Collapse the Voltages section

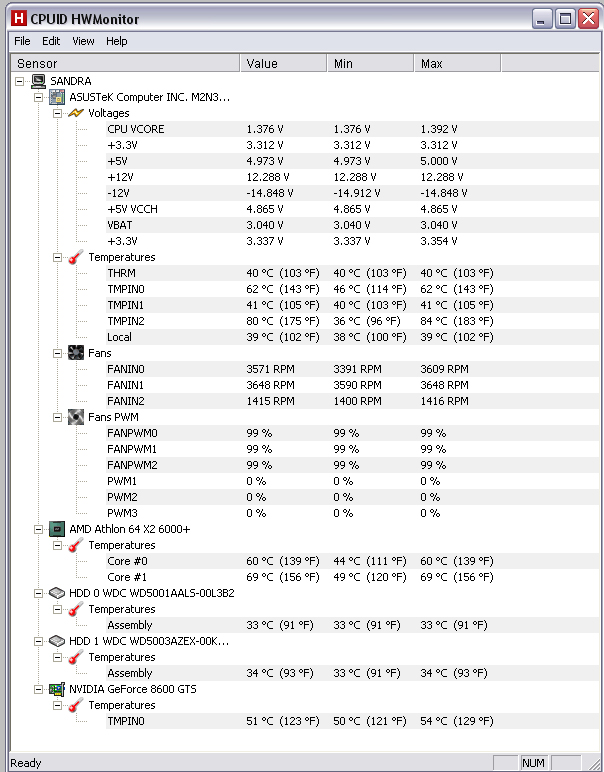pos(58,113)
